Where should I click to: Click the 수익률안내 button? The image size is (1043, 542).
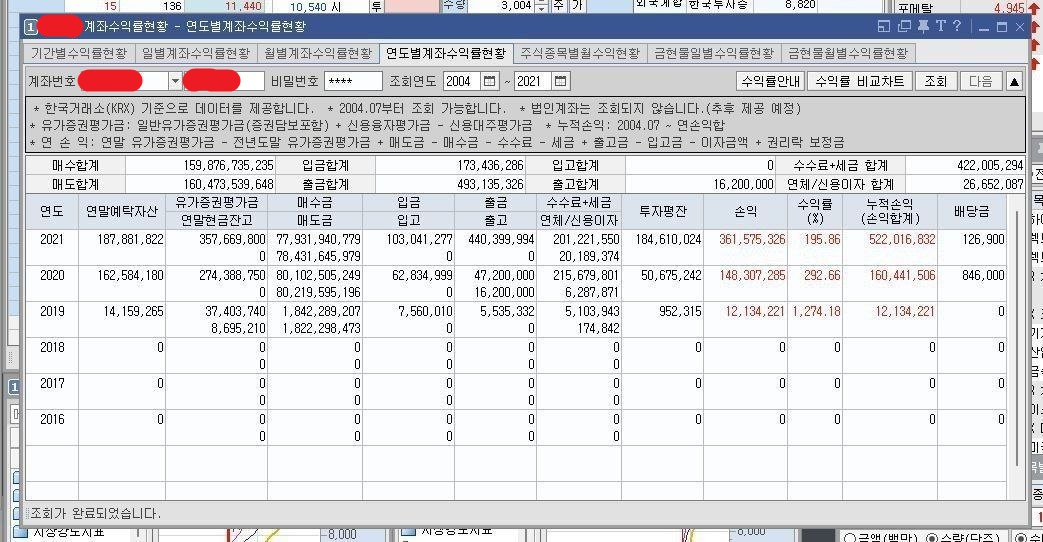(771, 81)
